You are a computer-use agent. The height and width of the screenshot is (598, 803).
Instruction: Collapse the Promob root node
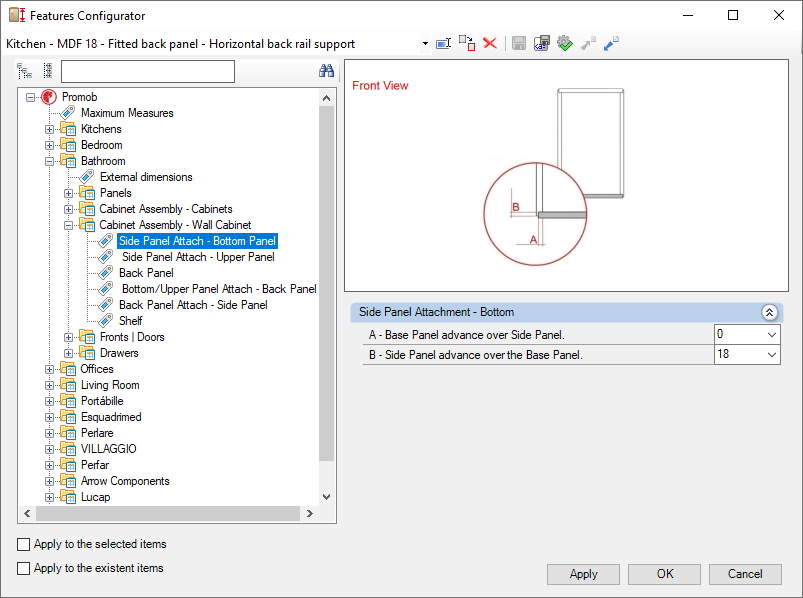[x=31, y=97]
